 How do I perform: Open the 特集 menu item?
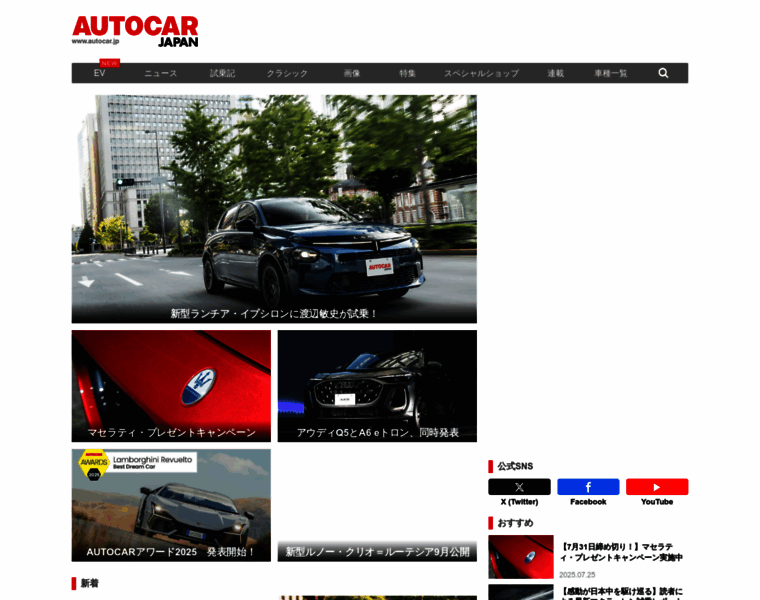(x=407, y=73)
